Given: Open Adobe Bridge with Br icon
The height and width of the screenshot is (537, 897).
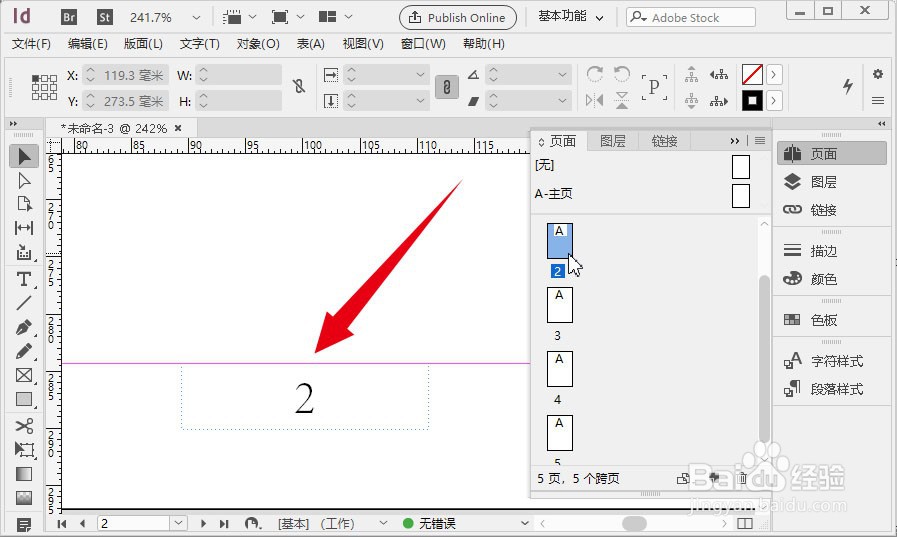Looking at the screenshot, I should tap(69, 17).
